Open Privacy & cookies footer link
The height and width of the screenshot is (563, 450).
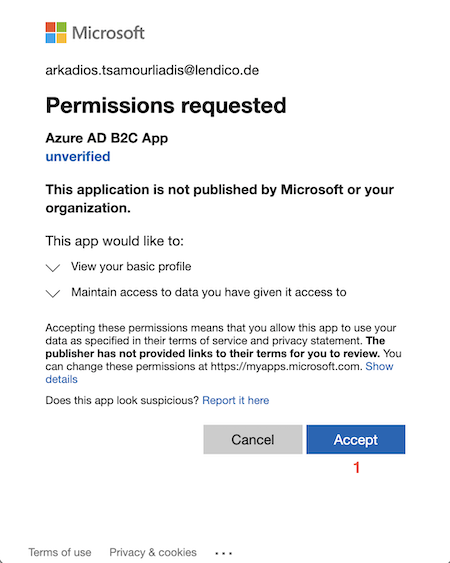153,552
